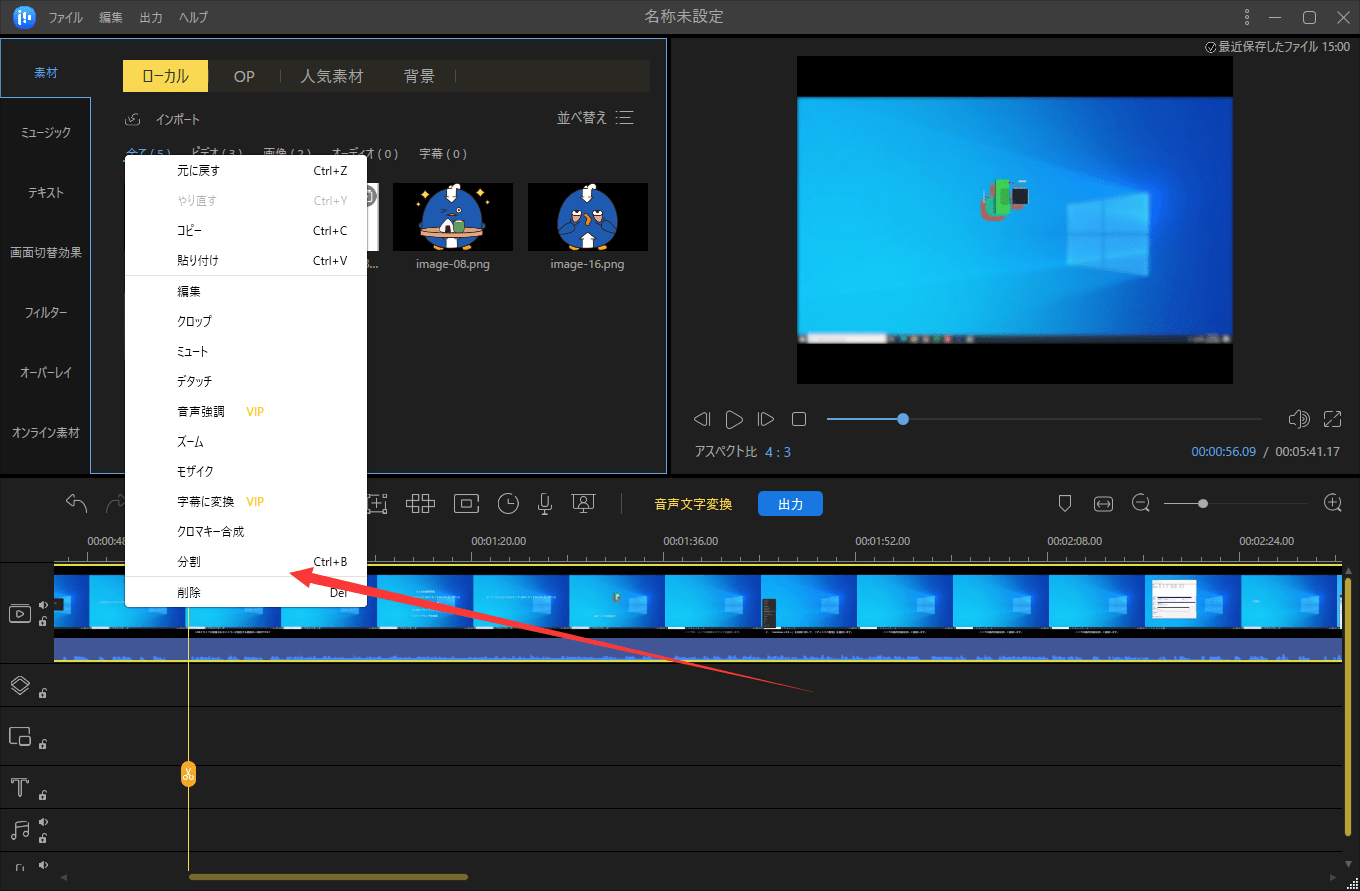Switch to the 背景 tab
This screenshot has height=891, width=1360.
pyautogui.click(x=419, y=76)
